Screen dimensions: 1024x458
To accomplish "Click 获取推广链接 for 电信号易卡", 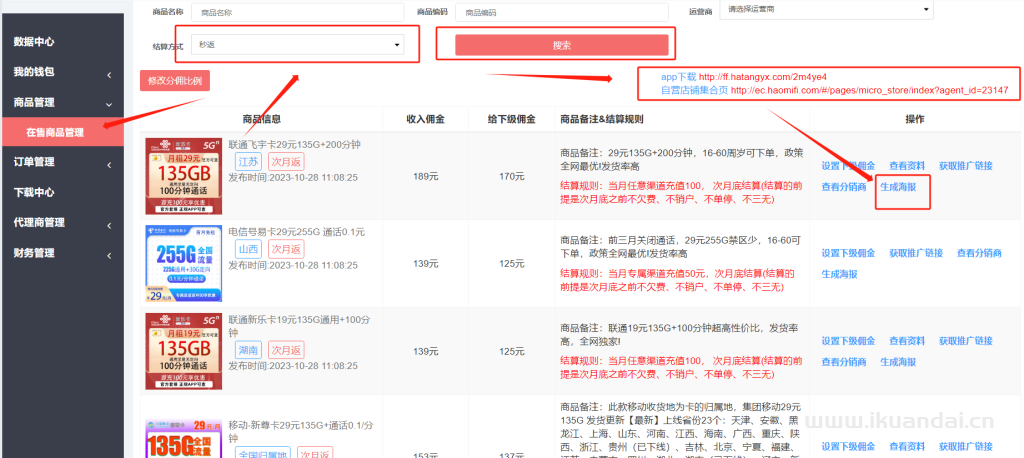I will click(916, 254).
